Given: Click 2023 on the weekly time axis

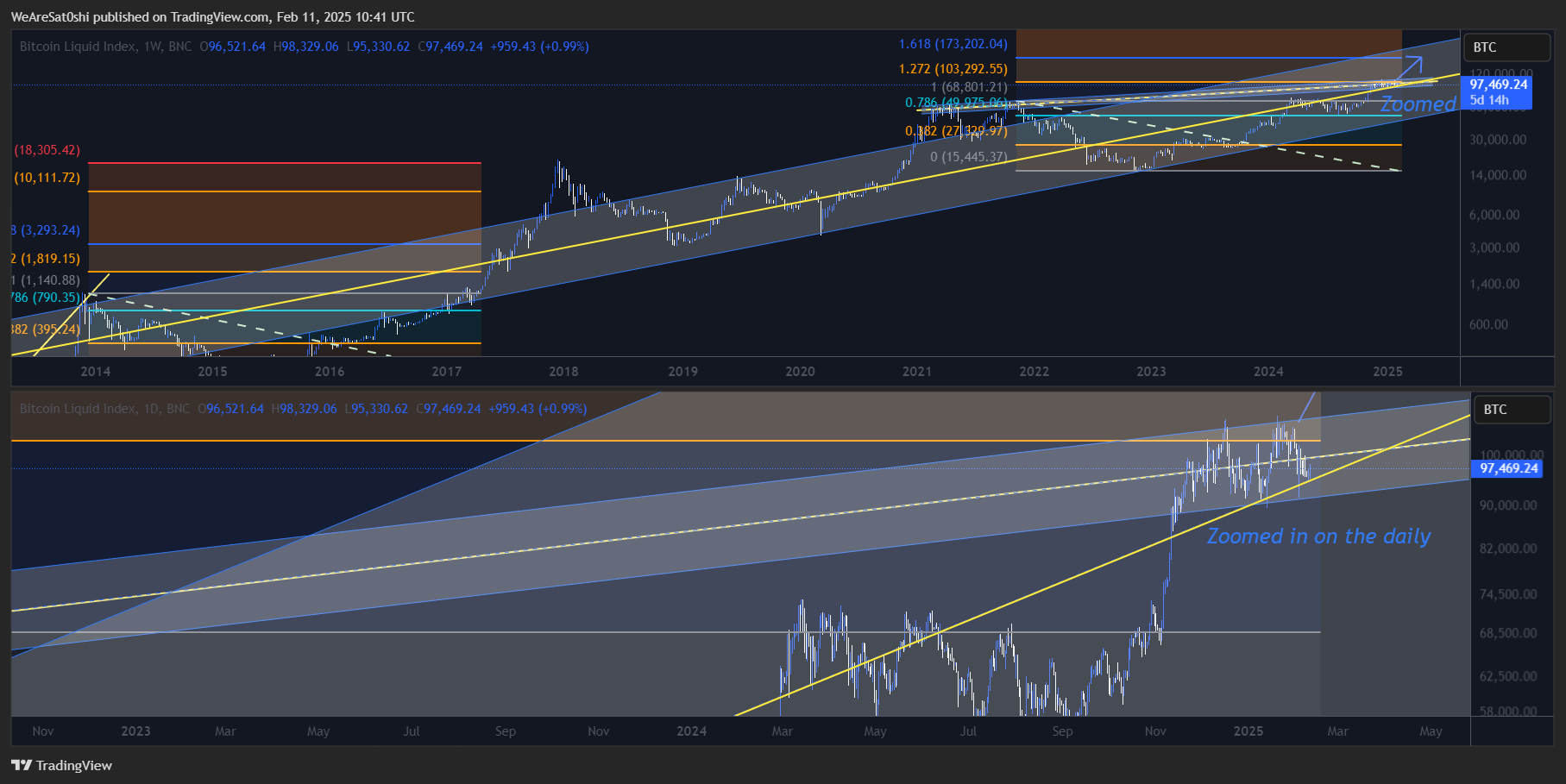Looking at the screenshot, I should click(x=1151, y=372).
